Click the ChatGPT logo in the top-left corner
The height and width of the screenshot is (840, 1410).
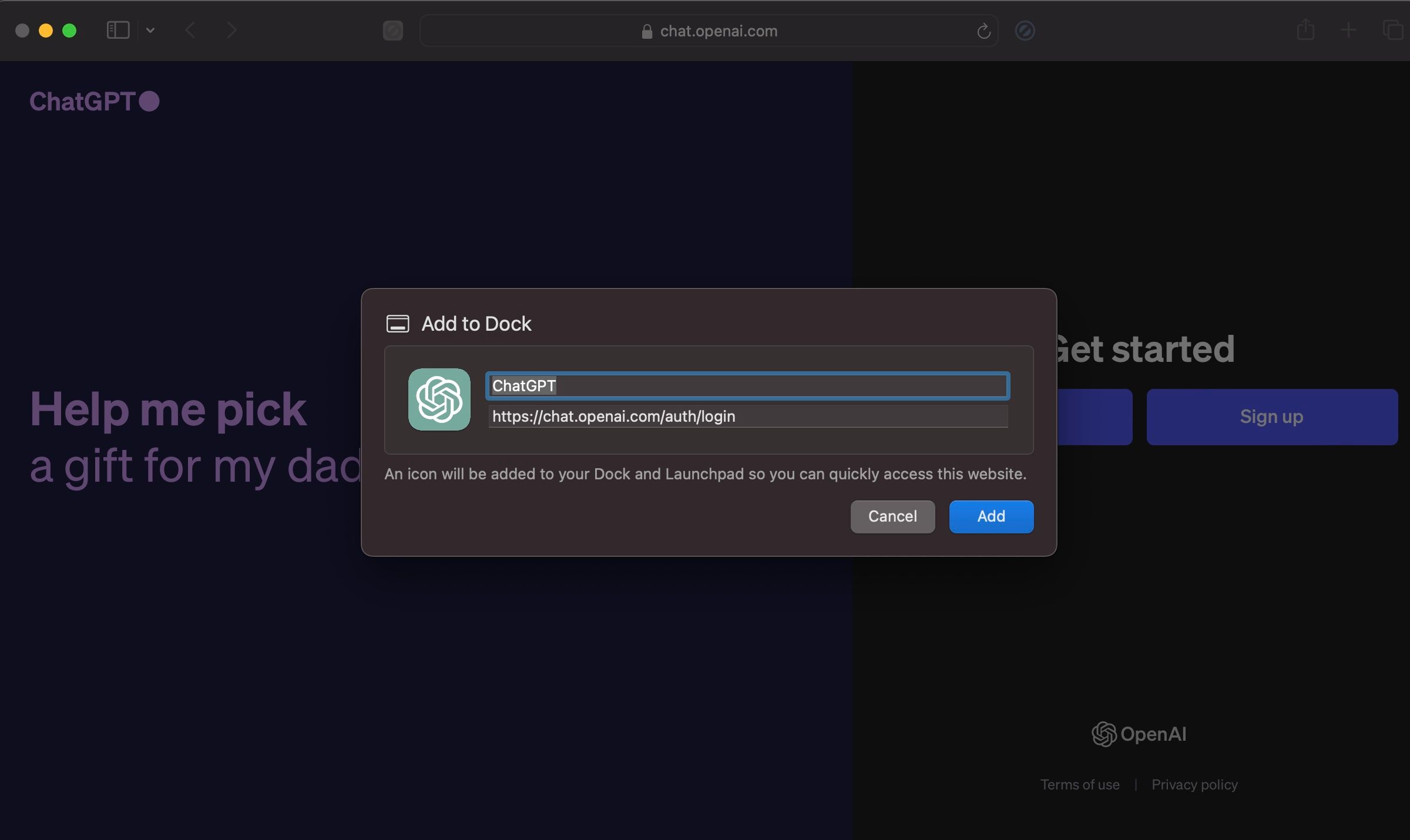click(x=94, y=100)
